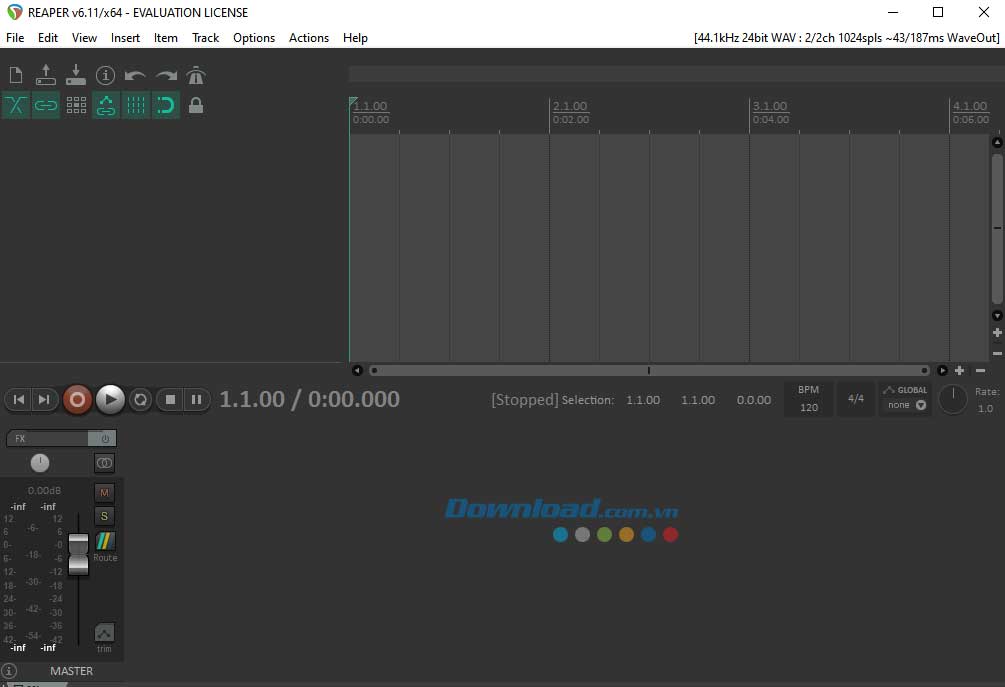Open the 4/4 time signature selector
The width and height of the screenshot is (1005, 687).
(x=855, y=399)
